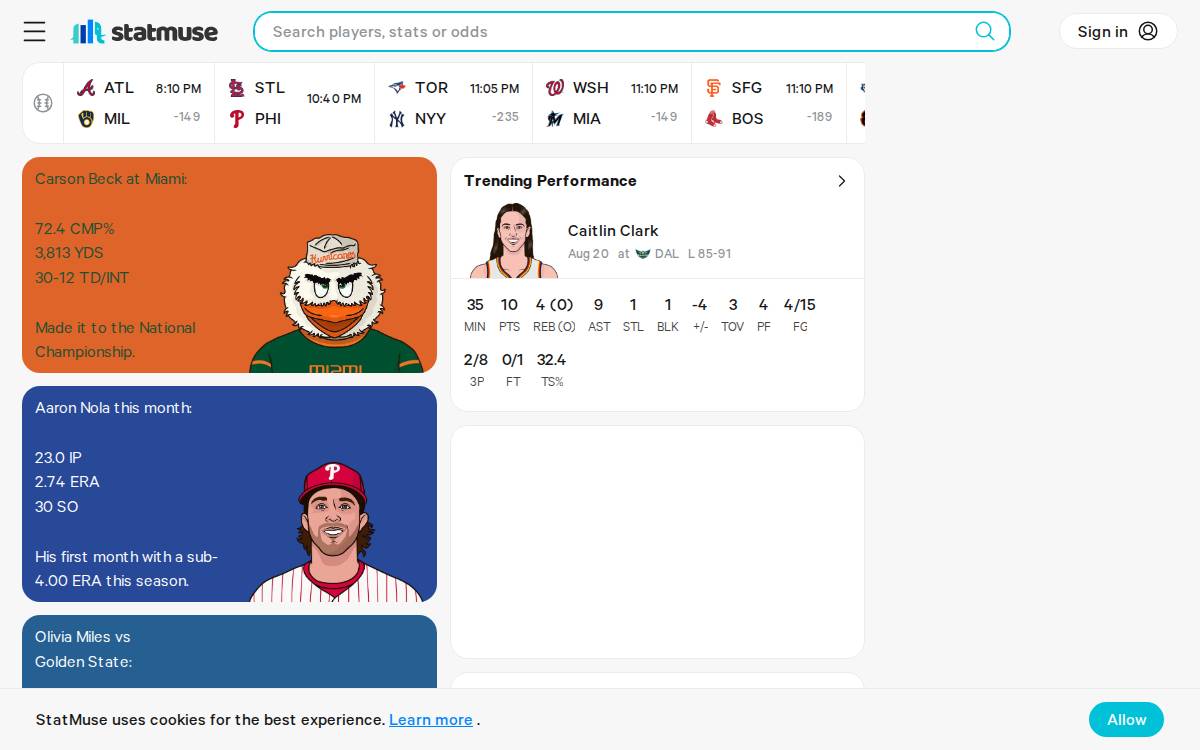
Task: Click the Miami Hurricanes mascot illustration
Action: click(336, 303)
